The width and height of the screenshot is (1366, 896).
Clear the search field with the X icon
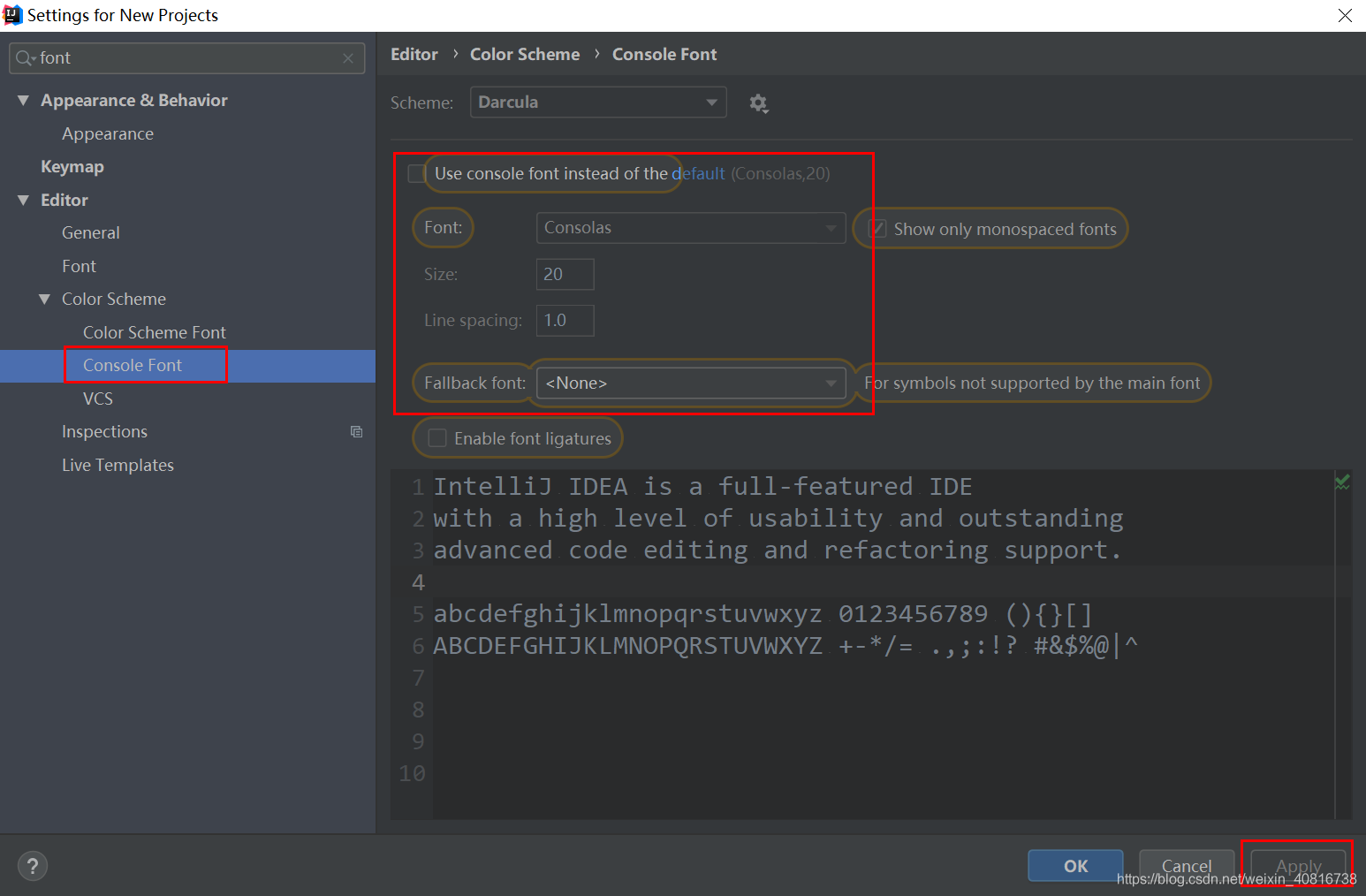click(348, 58)
